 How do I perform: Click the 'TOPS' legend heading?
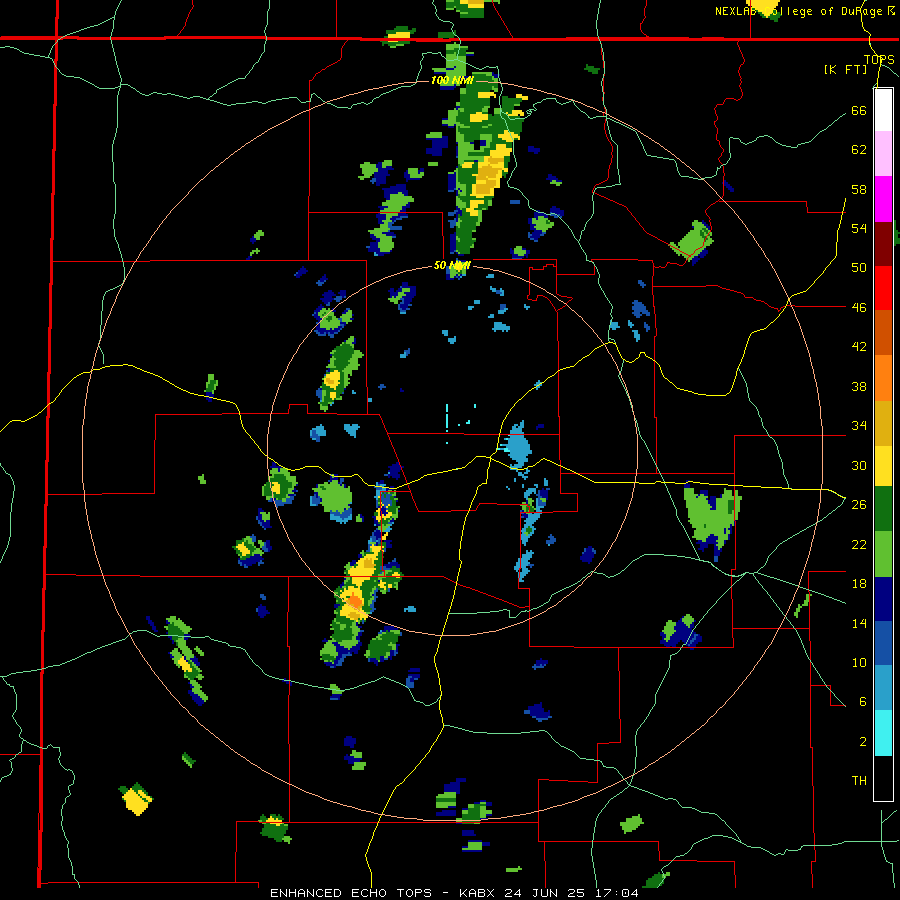click(x=879, y=60)
